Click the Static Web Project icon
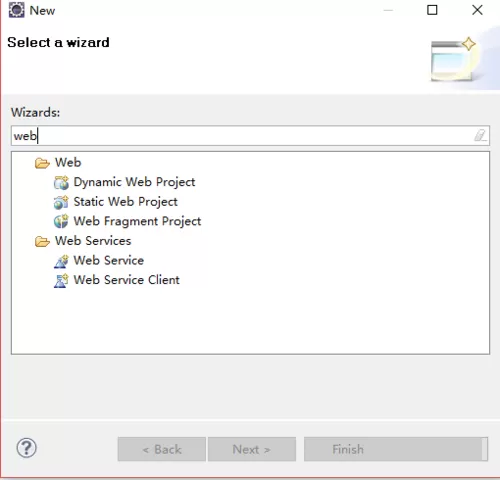The height and width of the screenshot is (480, 500). pos(61,202)
